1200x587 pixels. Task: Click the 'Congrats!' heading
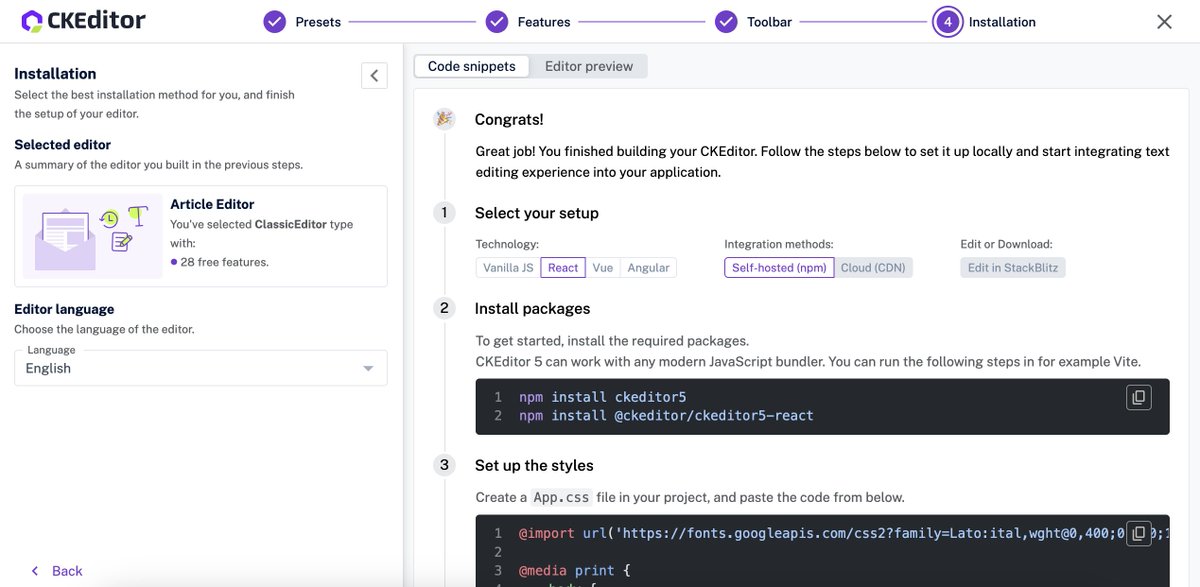[509, 120]
